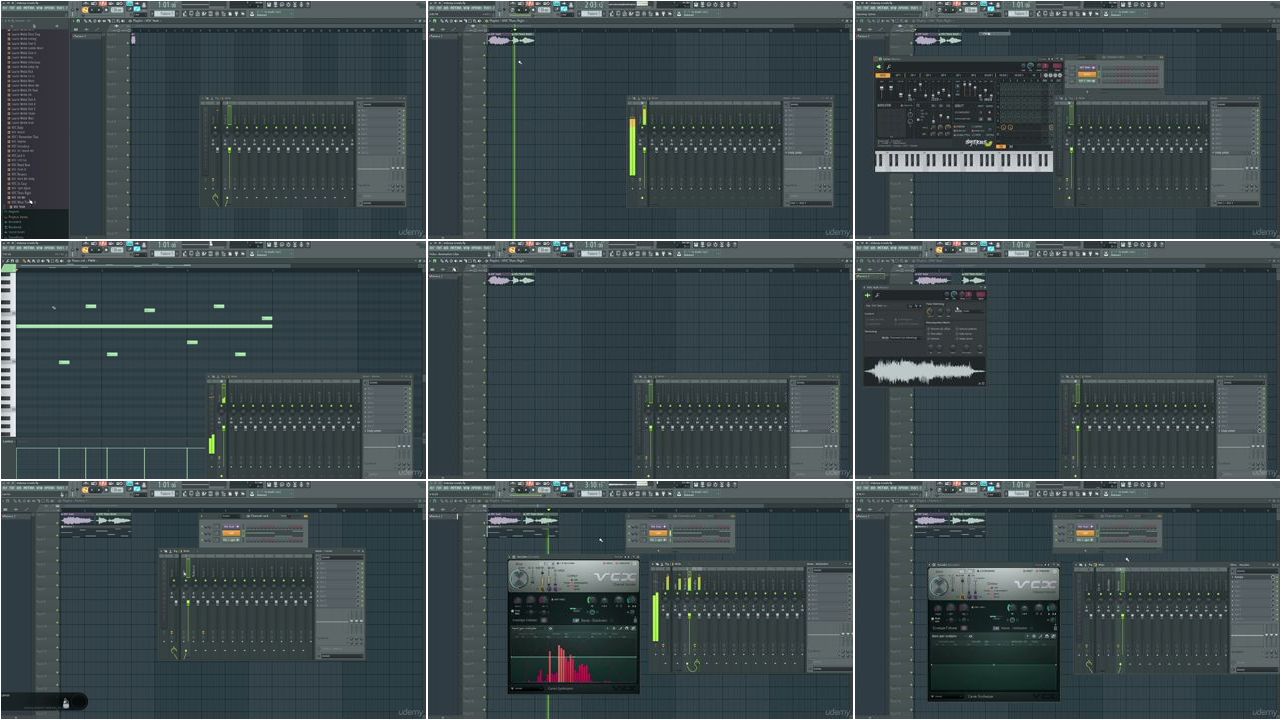Click the time display reading 2:03
1281x720 pixels.
[592, 4]
